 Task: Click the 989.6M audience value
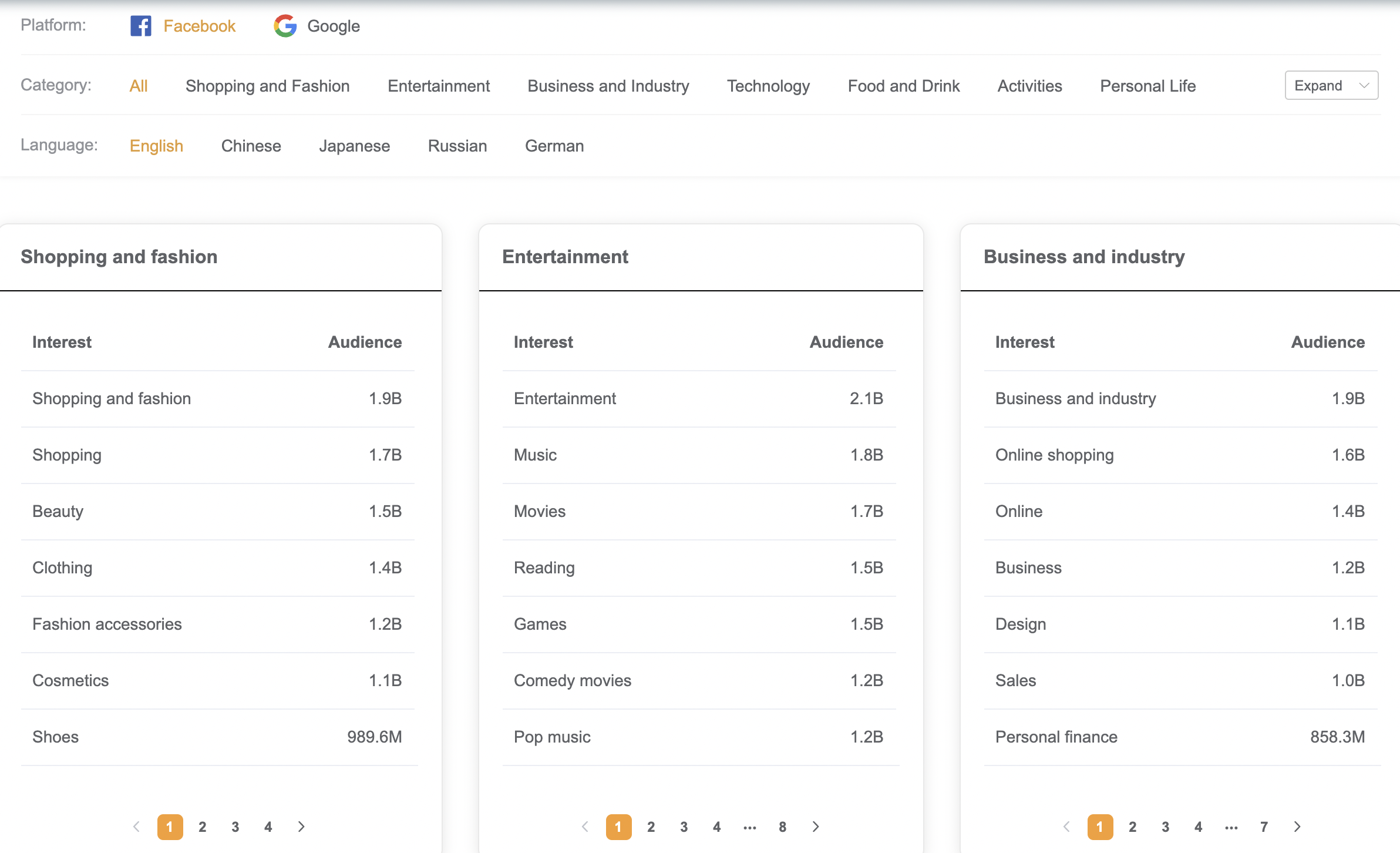tap(375, 737)
